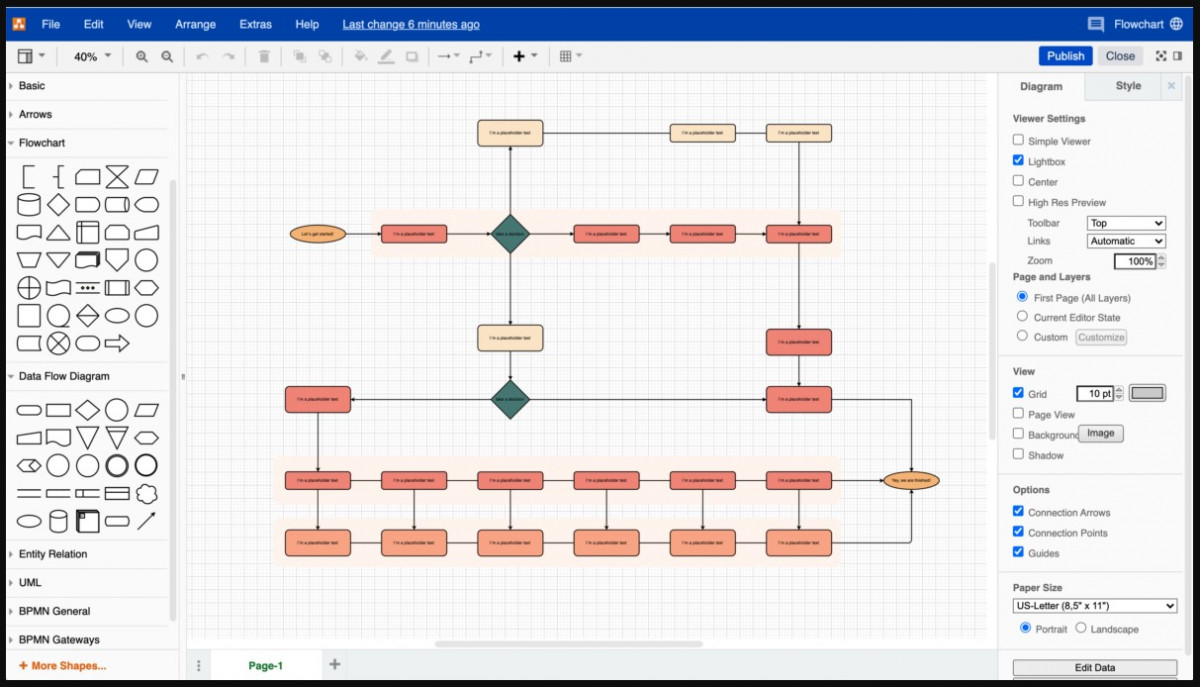
Task: Open the insert plus dropdown
Action: click(525, 57)
